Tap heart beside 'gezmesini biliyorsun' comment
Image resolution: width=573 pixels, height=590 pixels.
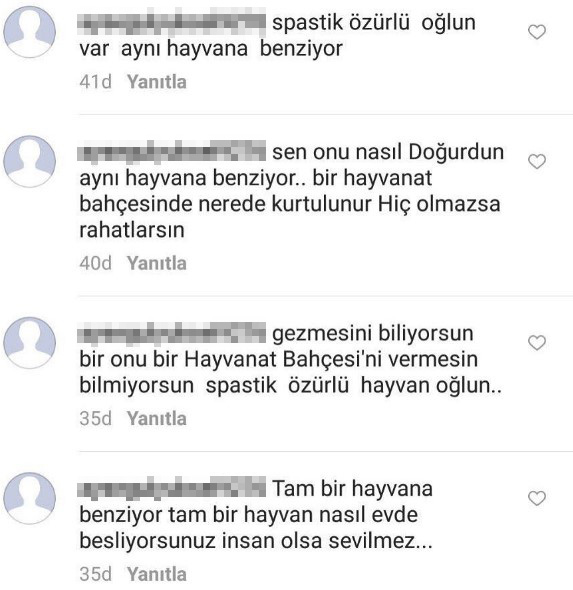[537, 343]
